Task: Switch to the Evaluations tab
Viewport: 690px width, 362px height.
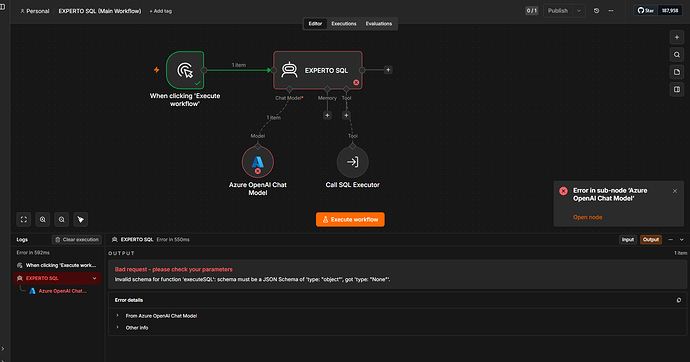Action: 378,24
